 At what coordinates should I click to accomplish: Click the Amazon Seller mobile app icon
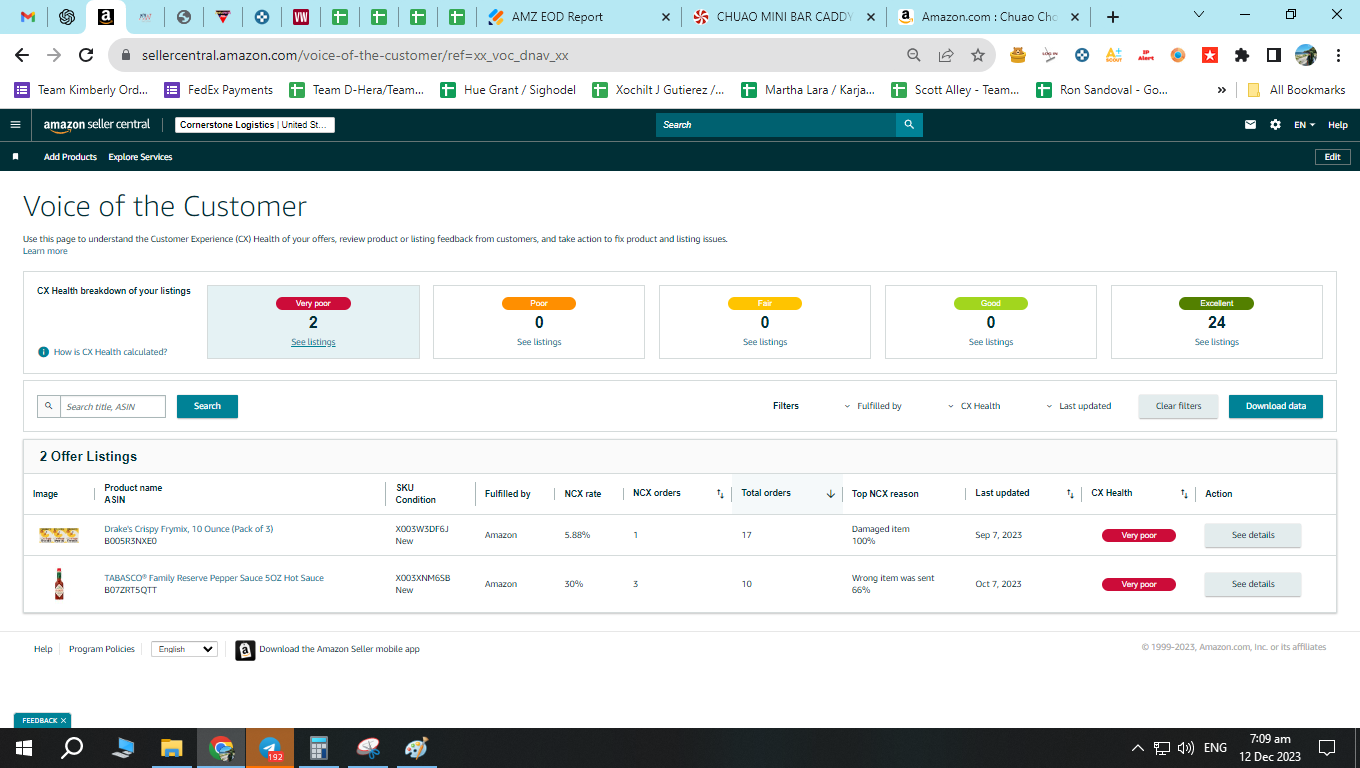point(245,650)
